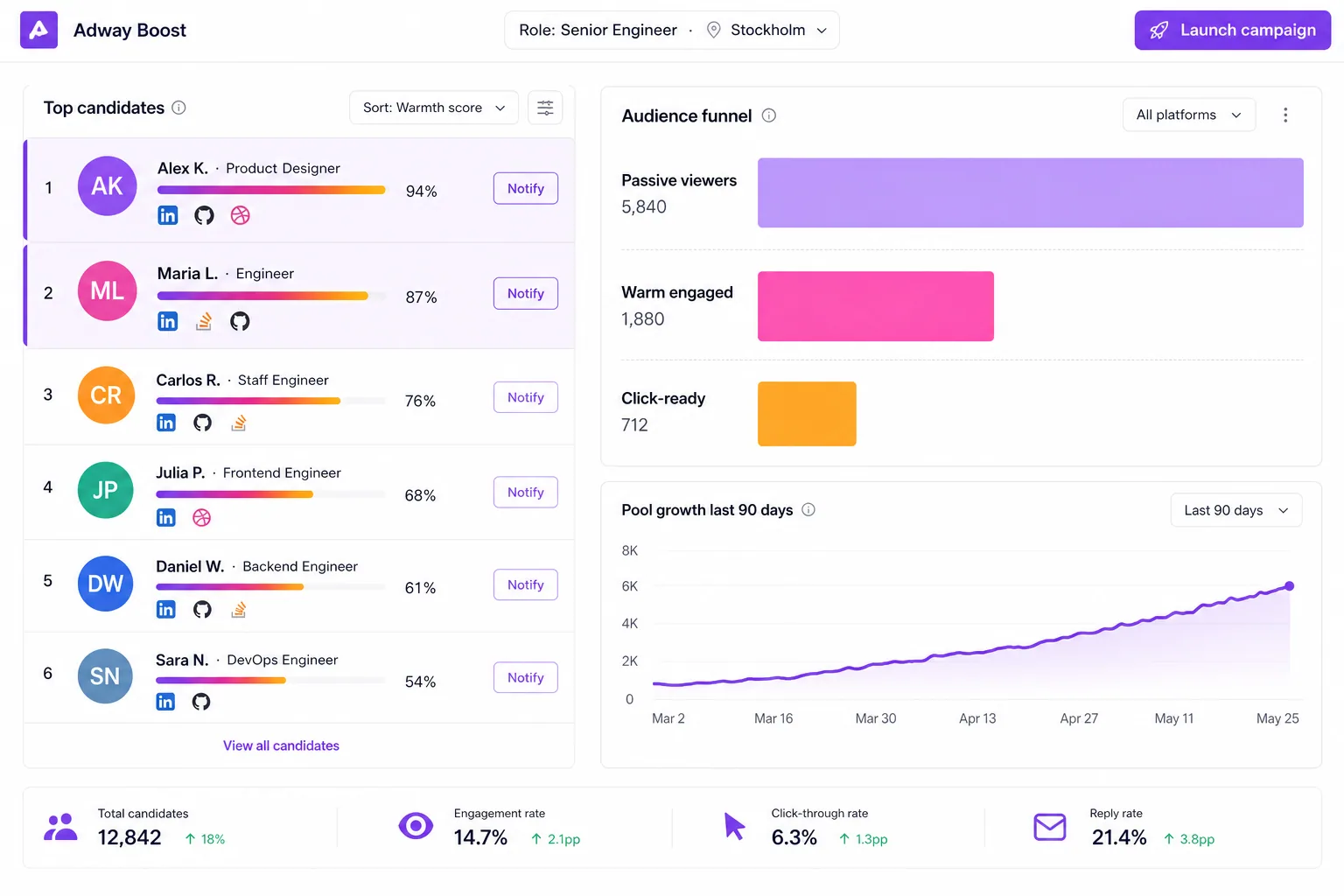Notify Carlos R.
Viewport: 1344px width, 896px height.
coord(526,397)
